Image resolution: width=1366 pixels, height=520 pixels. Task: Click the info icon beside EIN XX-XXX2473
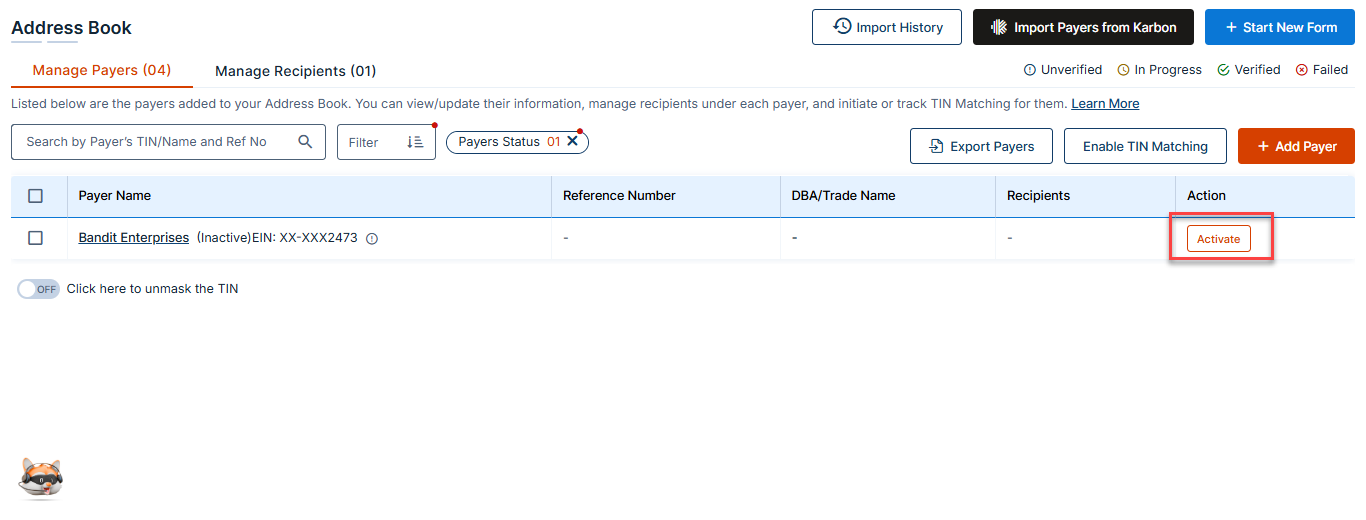pyautogui.click(x=372, y=239)
